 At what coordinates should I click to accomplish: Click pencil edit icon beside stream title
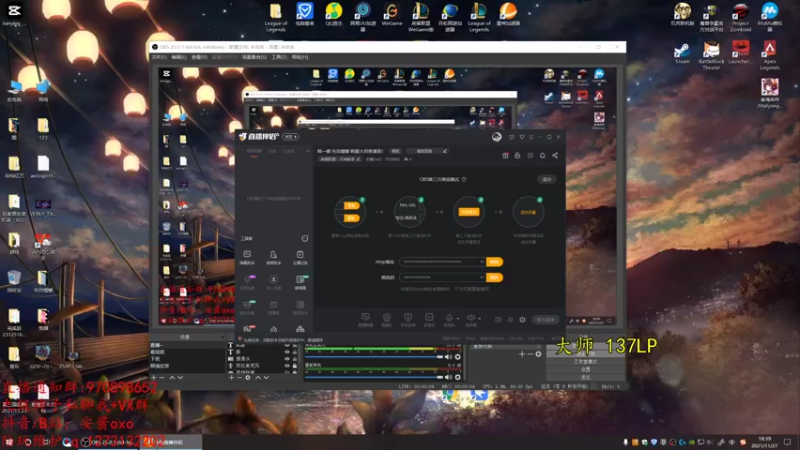point(445,151)
